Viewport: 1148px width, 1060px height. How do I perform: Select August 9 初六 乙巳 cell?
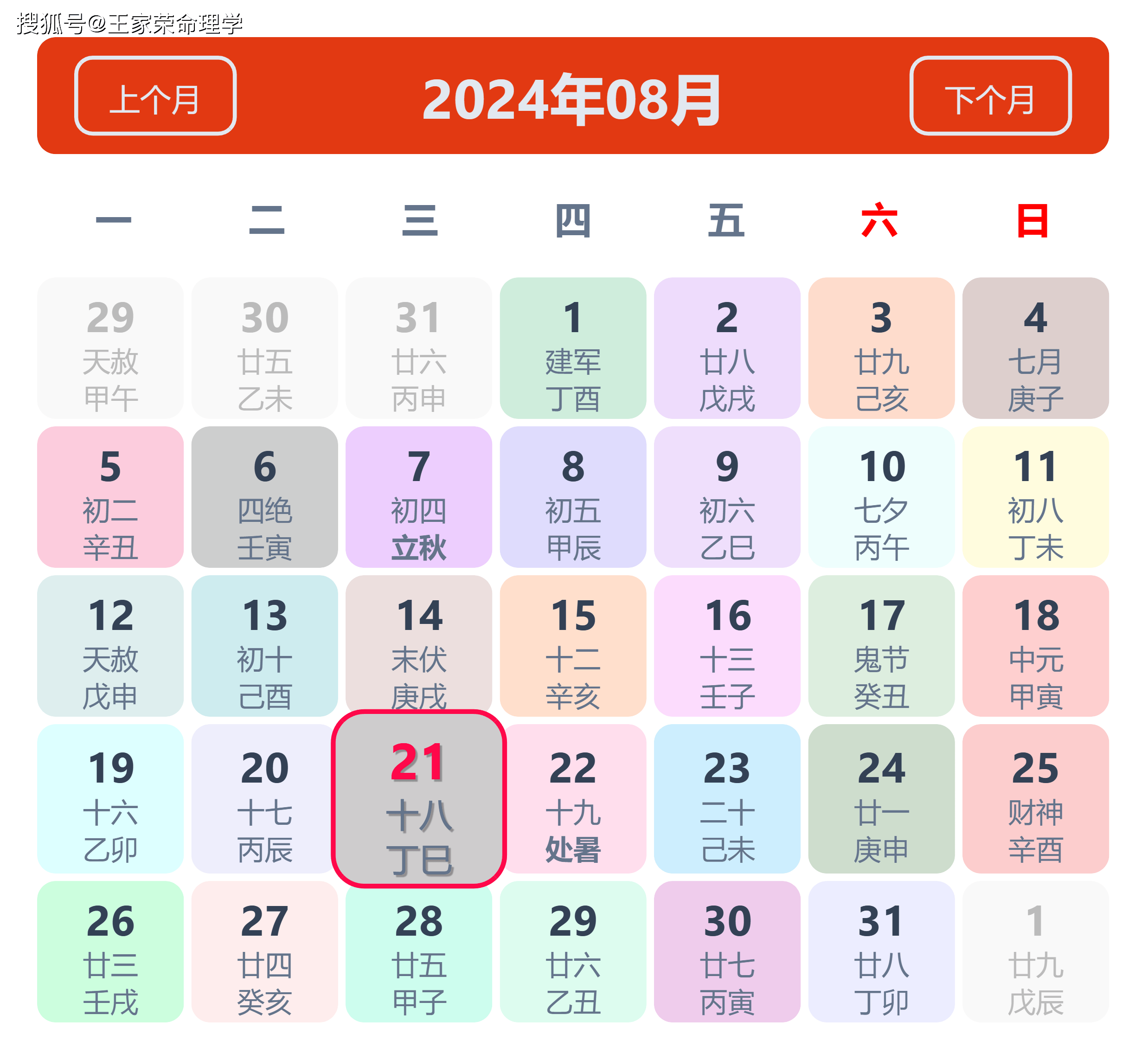(x=727, y=497)
